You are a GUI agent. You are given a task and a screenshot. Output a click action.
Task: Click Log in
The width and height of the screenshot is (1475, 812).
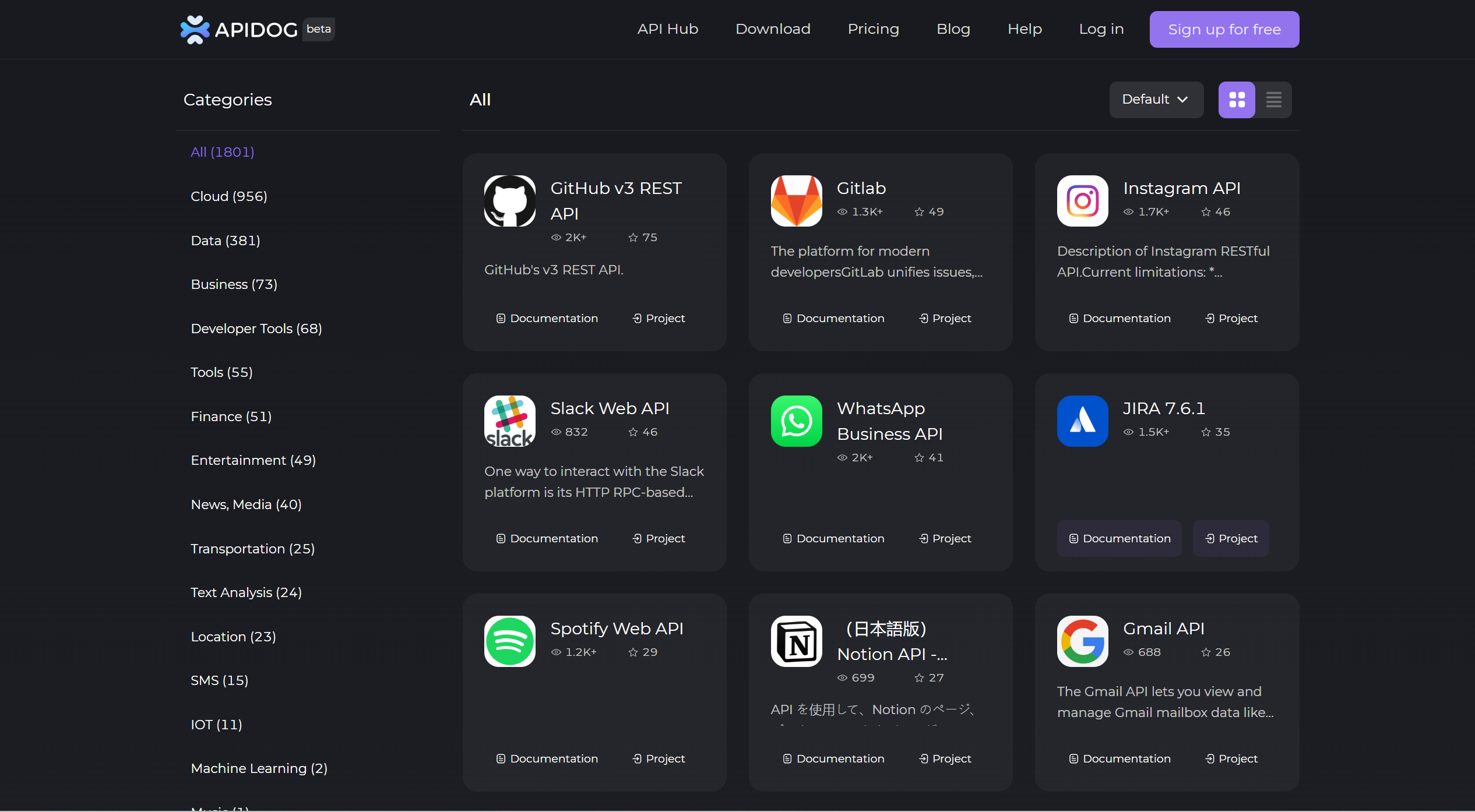pos(1101,29)
